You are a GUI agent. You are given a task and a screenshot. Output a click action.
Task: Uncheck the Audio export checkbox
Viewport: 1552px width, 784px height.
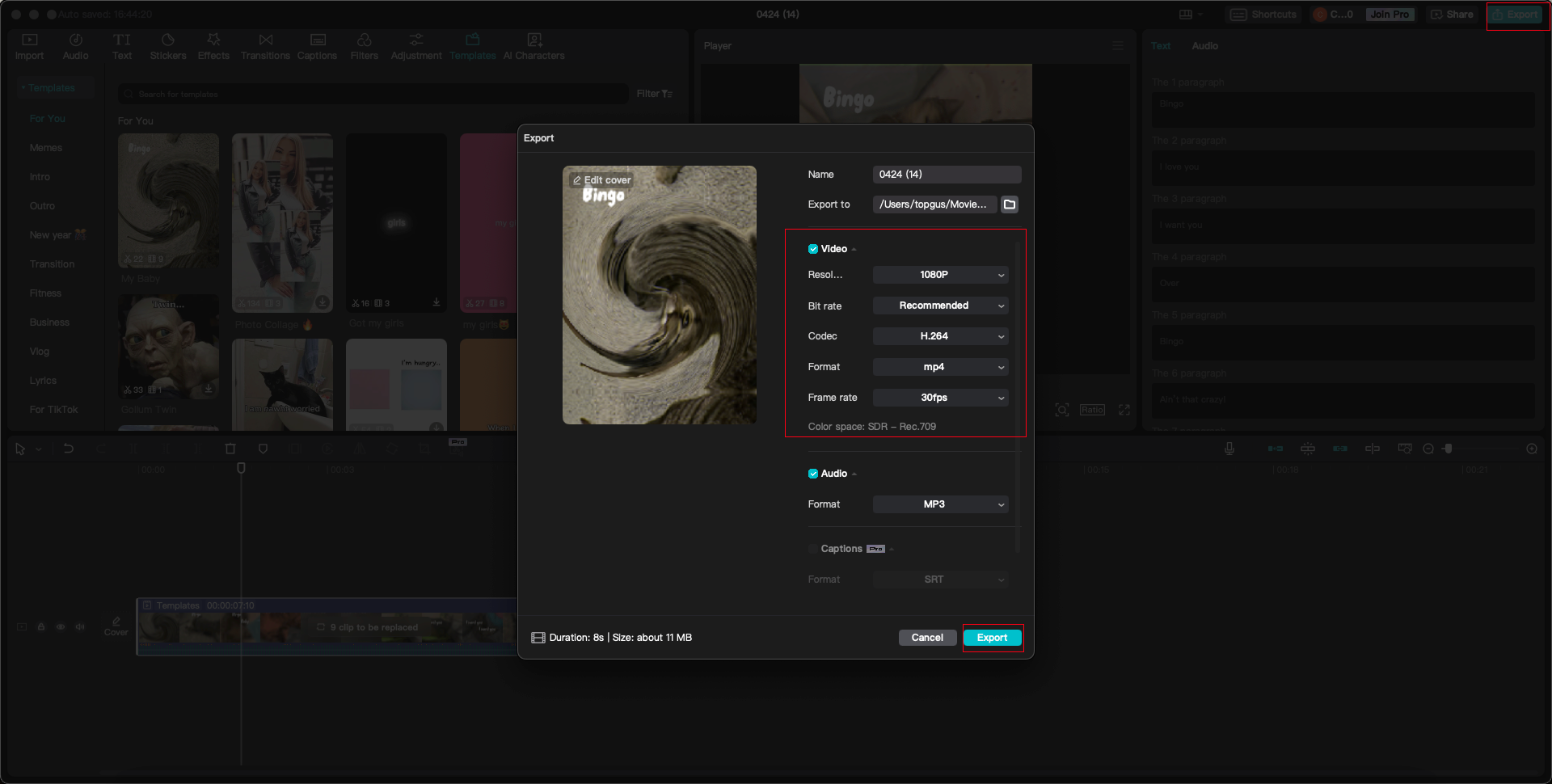pyautogui.click(x=813, y=474)
